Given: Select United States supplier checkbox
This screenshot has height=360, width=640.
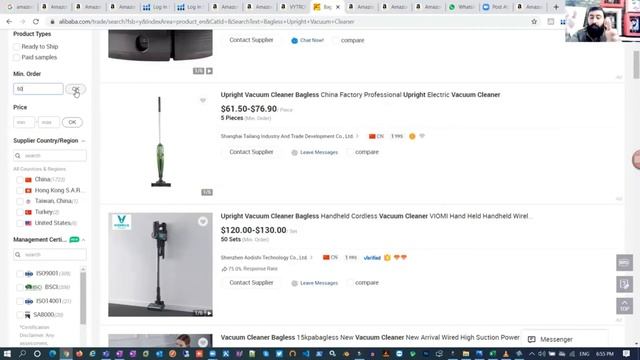Looking at the screenshot, I should point(20,223).
